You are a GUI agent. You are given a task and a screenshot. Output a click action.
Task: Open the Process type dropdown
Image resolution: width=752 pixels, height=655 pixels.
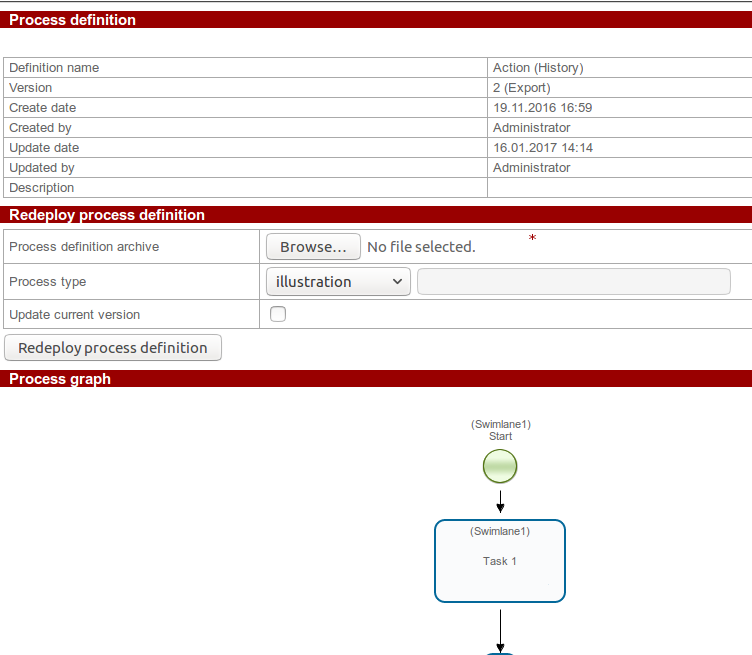tap(338, 282)
